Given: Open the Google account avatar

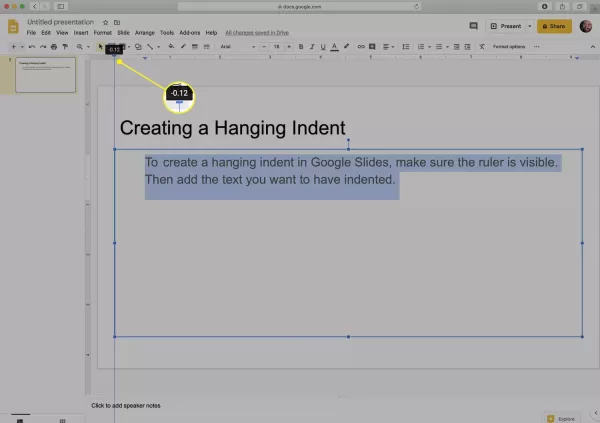Looking at the screenshot, I should coord(585,26).
